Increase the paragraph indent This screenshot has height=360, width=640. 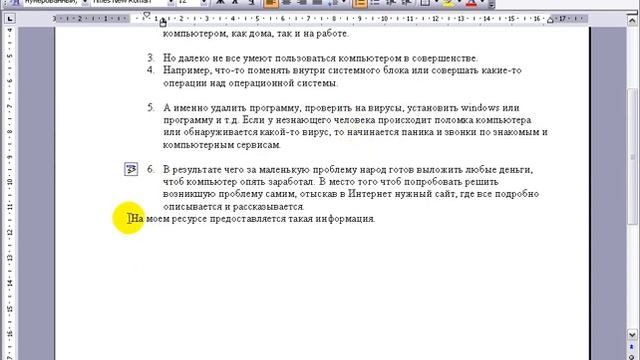[407, 2]
